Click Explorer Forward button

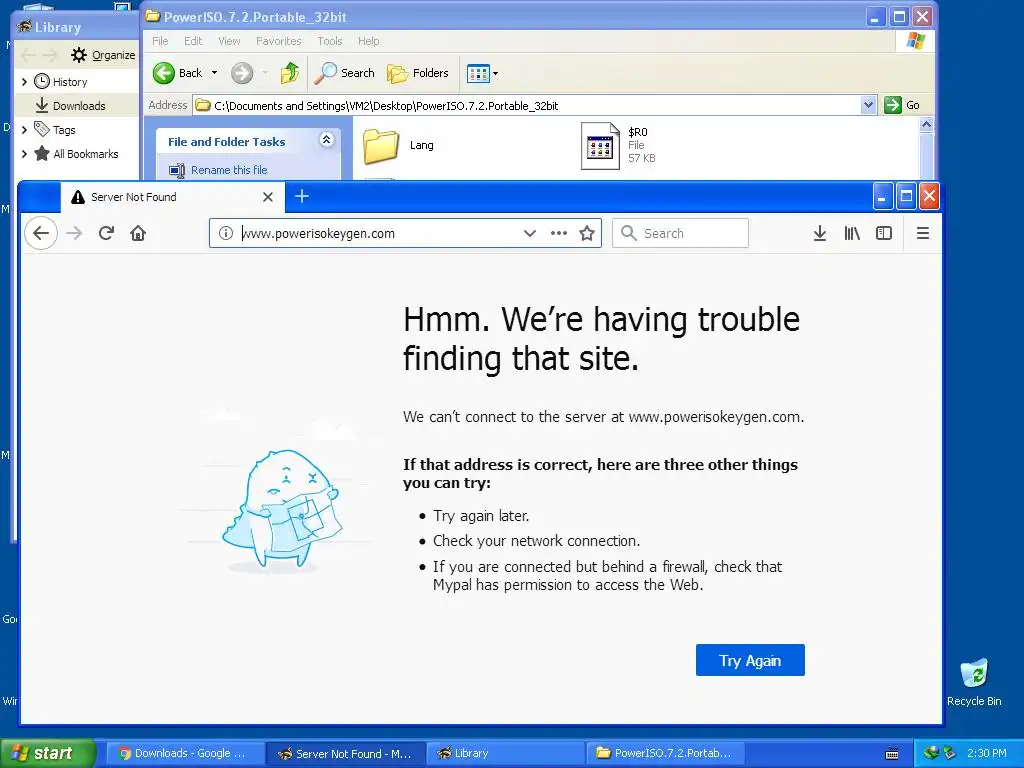tap(242, 73)
